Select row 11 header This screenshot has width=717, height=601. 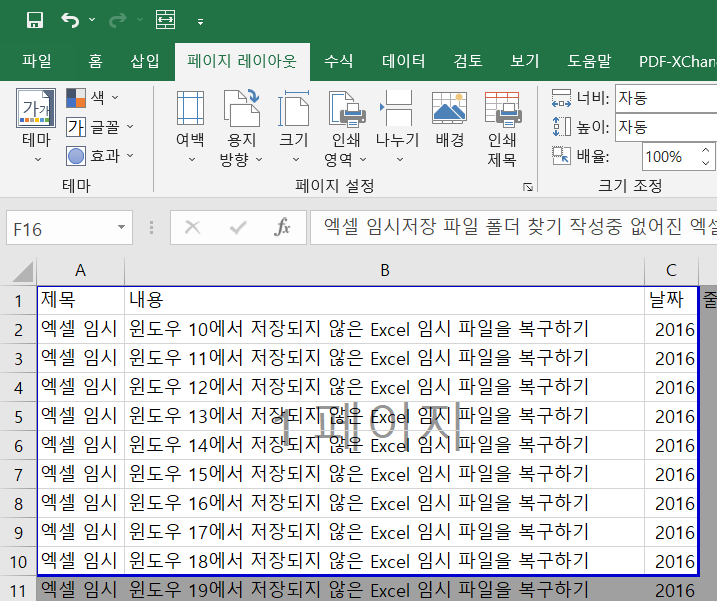coord(18,590)
